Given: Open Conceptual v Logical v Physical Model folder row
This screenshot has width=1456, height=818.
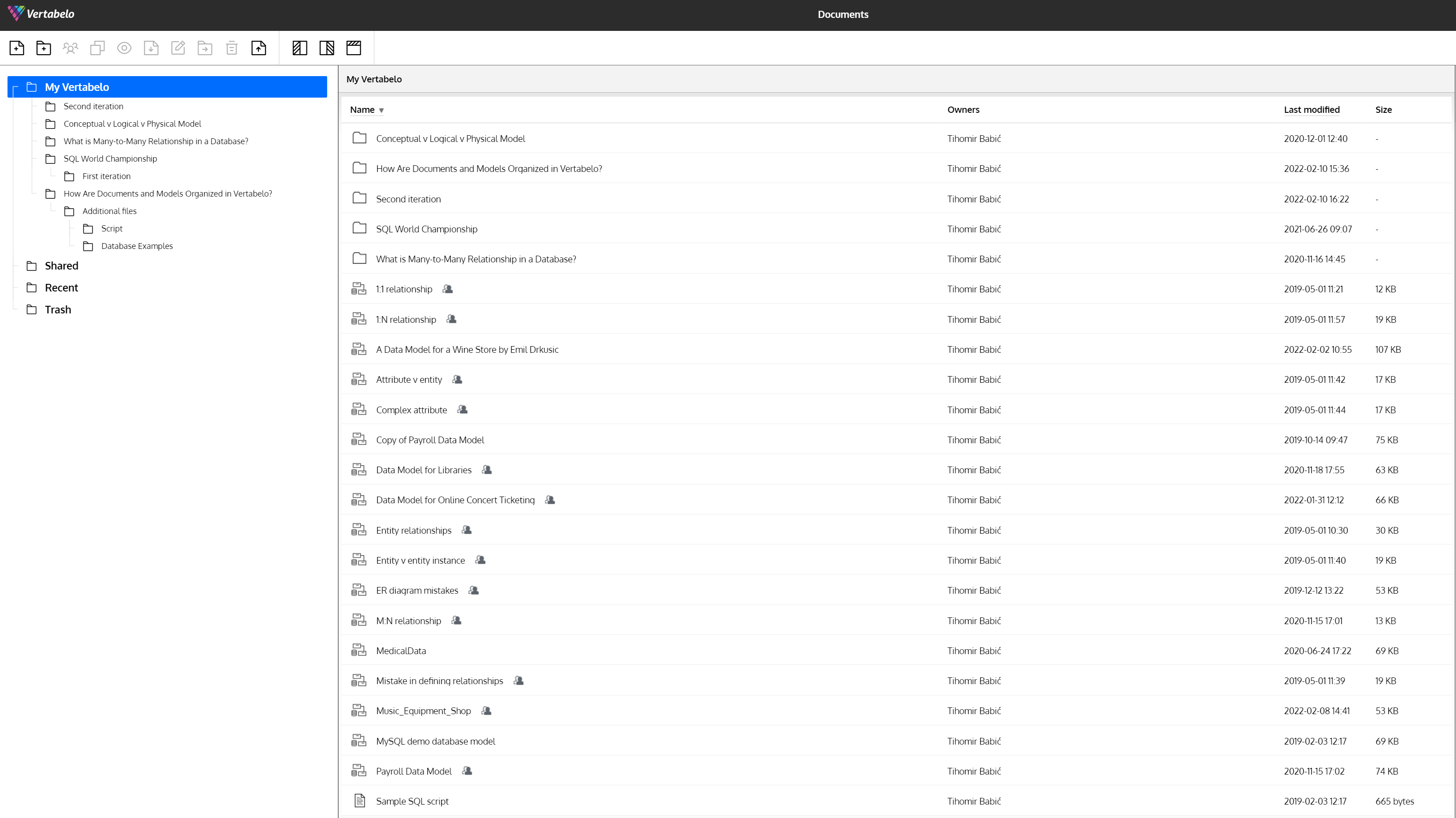Looking at the screenshot, I should click(x=896, y=138).
